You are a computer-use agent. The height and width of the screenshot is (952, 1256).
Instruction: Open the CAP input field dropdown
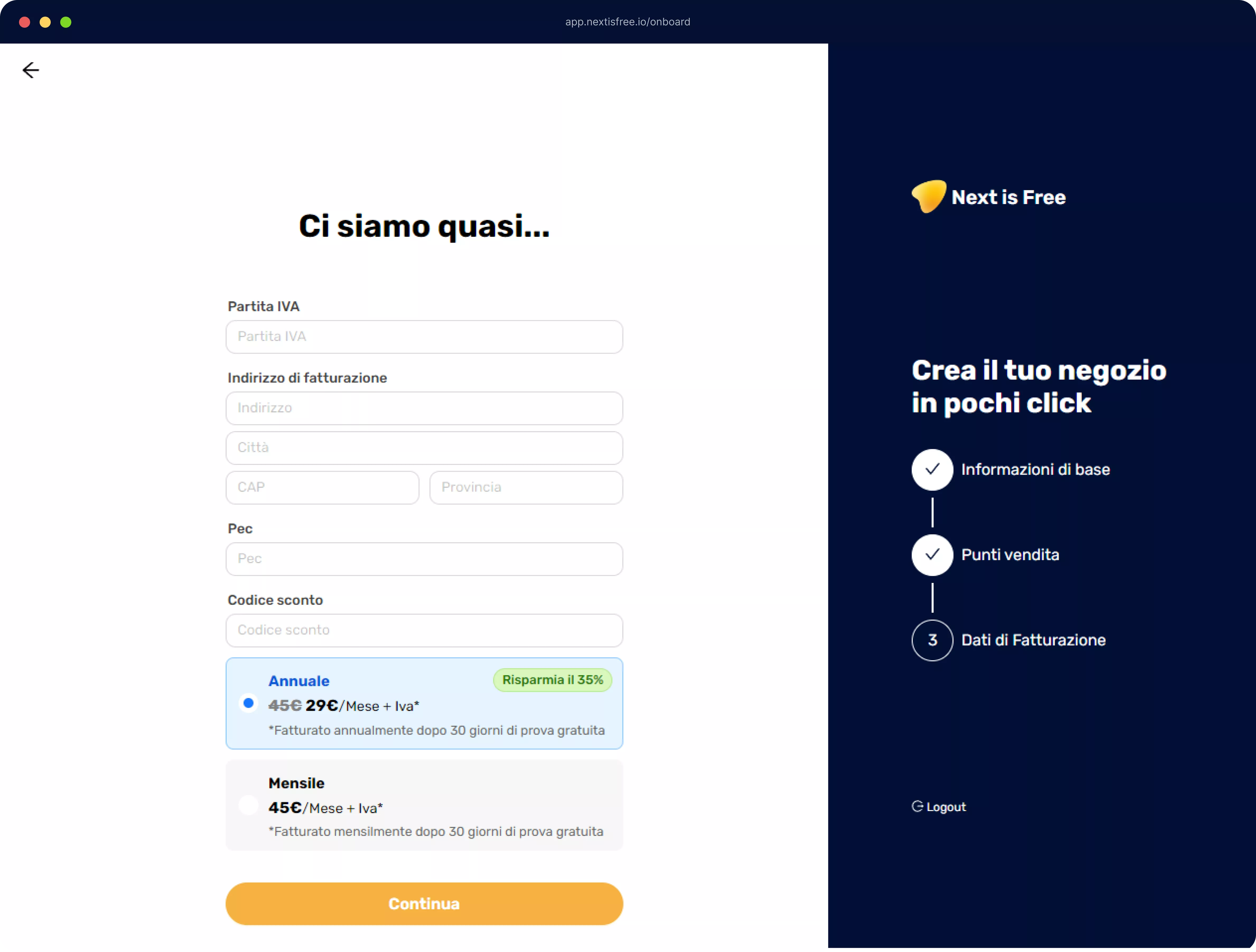click(x=321, y=487)
